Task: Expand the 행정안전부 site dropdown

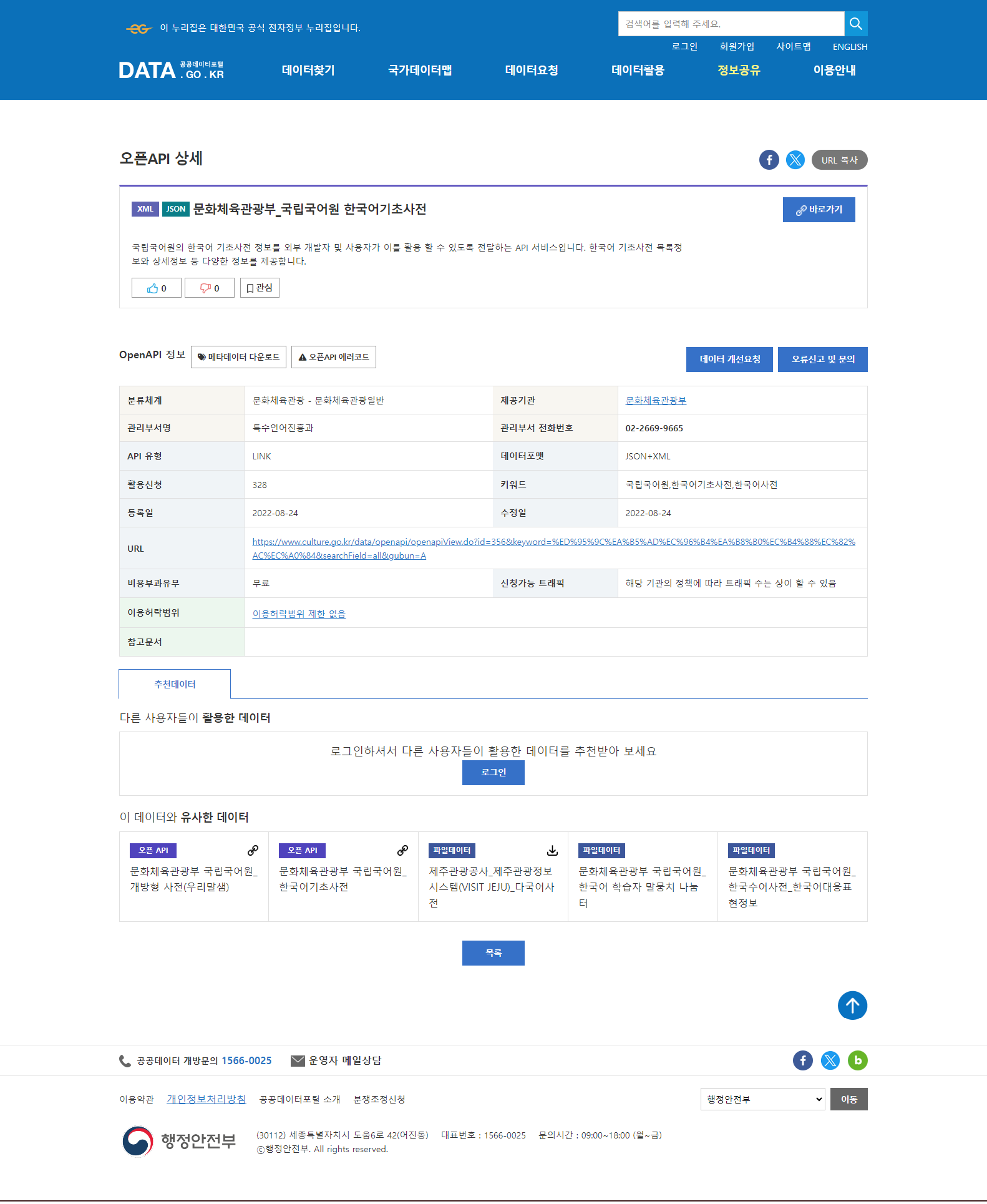Action: 762,1099
